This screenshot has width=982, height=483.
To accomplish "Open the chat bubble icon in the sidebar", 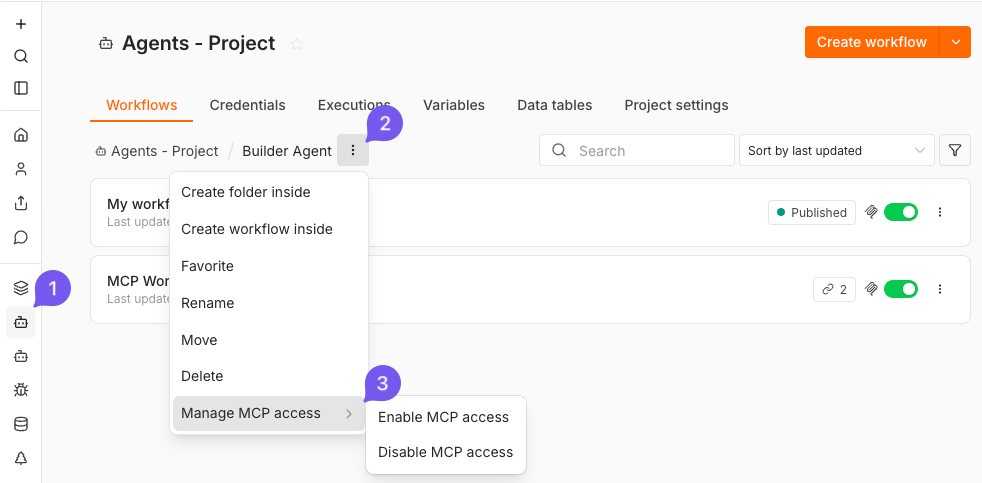I will pyautogui.click(x=21, y=237).
